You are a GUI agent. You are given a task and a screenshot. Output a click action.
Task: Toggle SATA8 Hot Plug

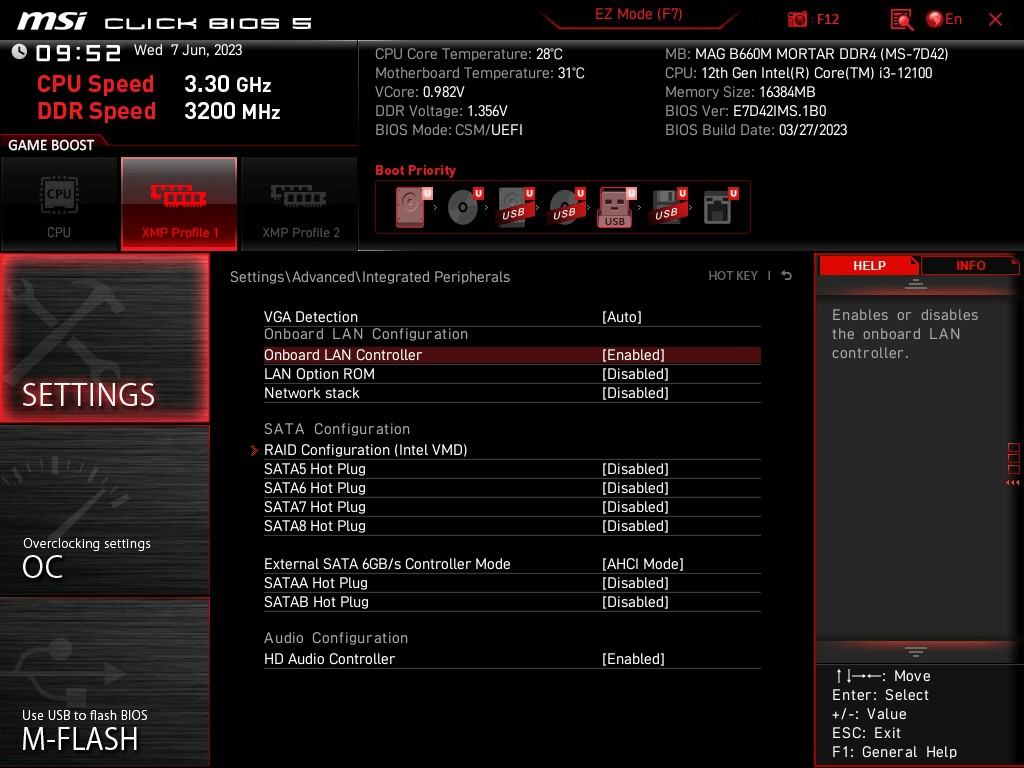coord(512,526)
